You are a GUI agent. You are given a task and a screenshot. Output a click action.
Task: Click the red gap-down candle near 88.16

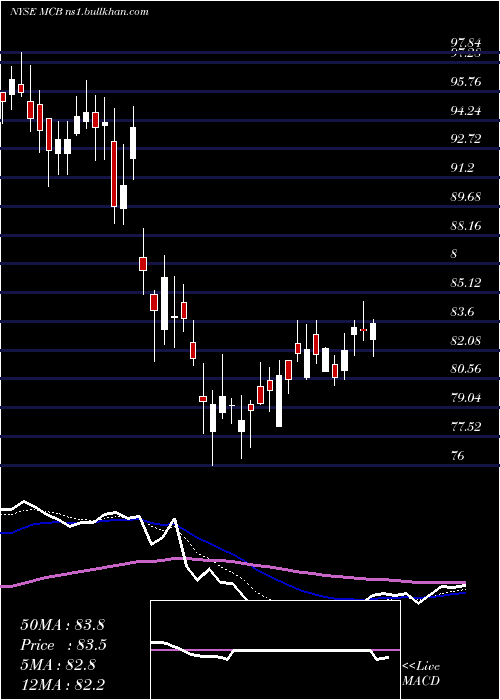[x=143, y=264]
